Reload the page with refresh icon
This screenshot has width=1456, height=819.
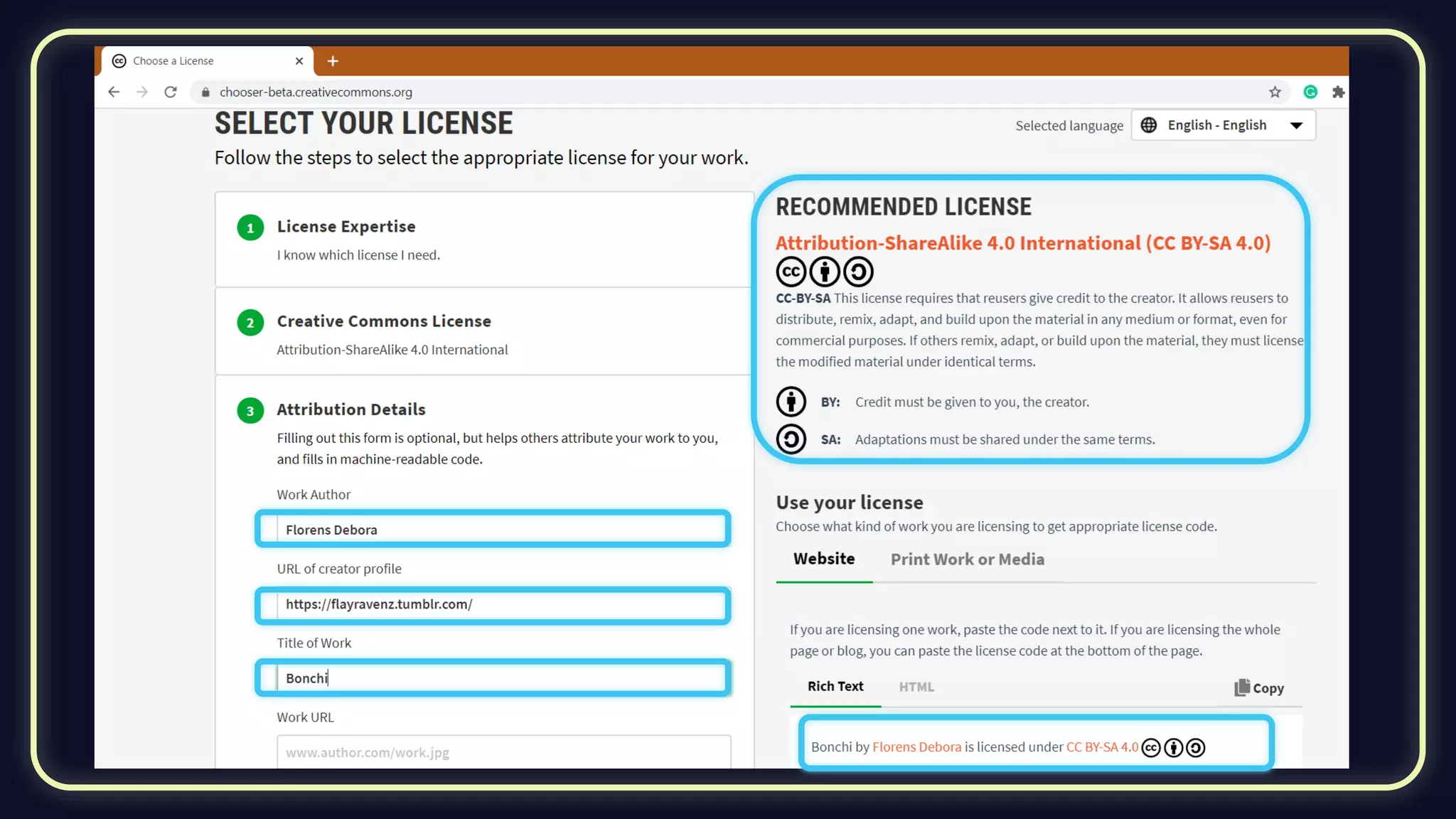click(x=171, y=92)
